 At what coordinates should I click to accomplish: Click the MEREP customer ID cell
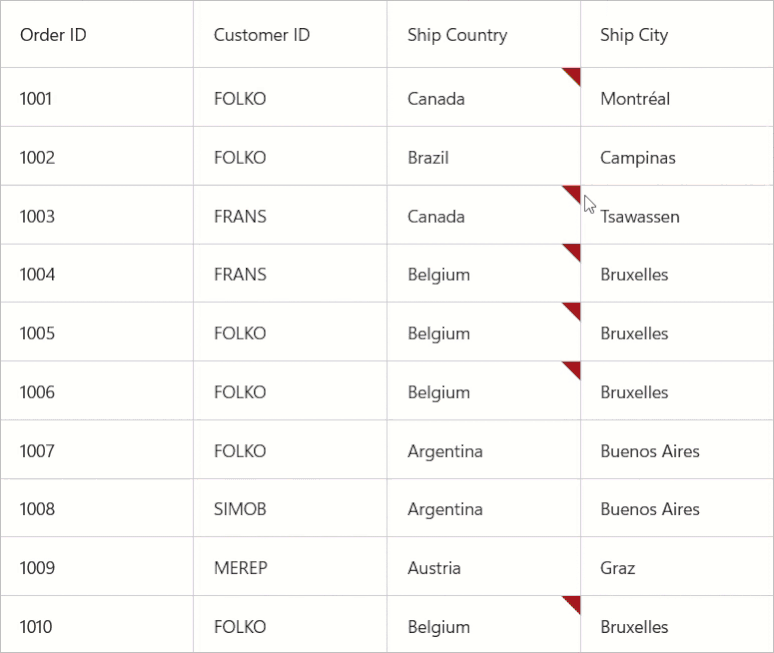click(240, 568)
